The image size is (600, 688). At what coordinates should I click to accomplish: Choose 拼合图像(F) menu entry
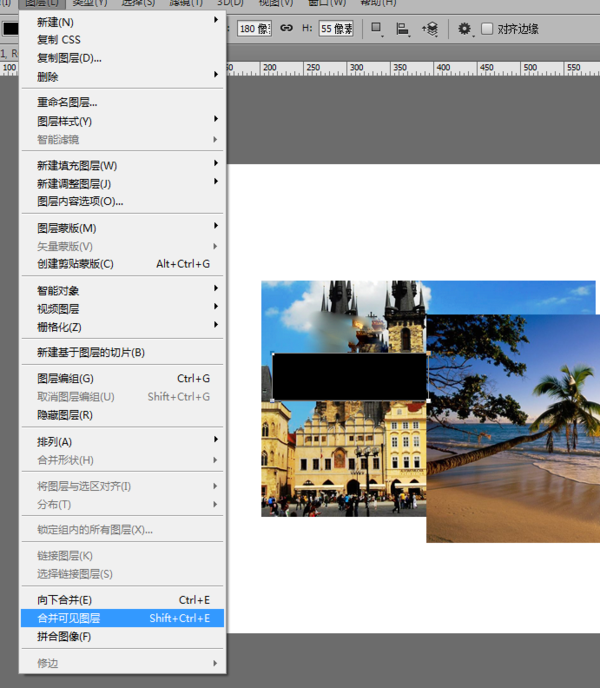pyautogui.click(x=122, y=636)
